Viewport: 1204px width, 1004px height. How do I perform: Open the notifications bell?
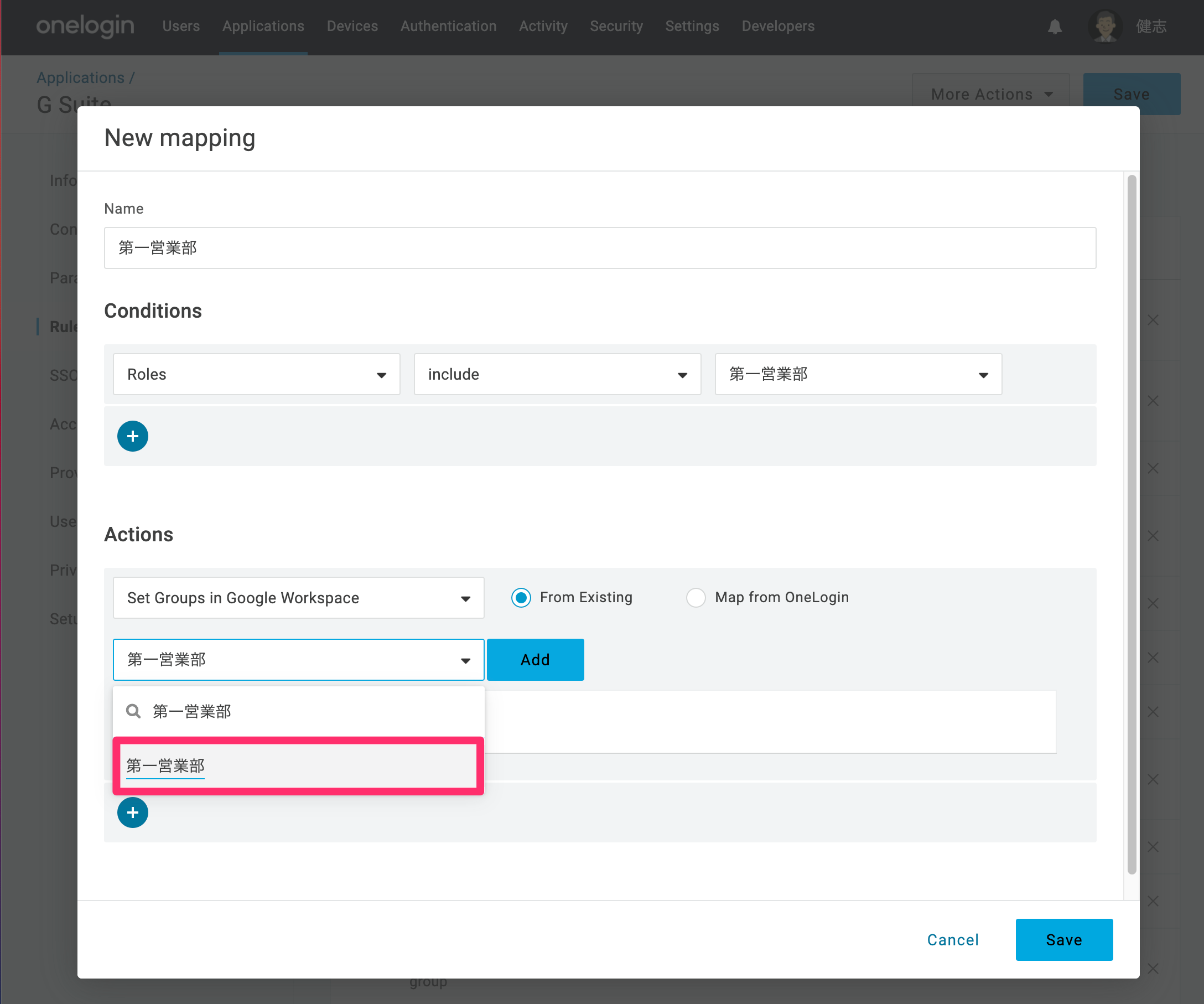click(1055, 27)
